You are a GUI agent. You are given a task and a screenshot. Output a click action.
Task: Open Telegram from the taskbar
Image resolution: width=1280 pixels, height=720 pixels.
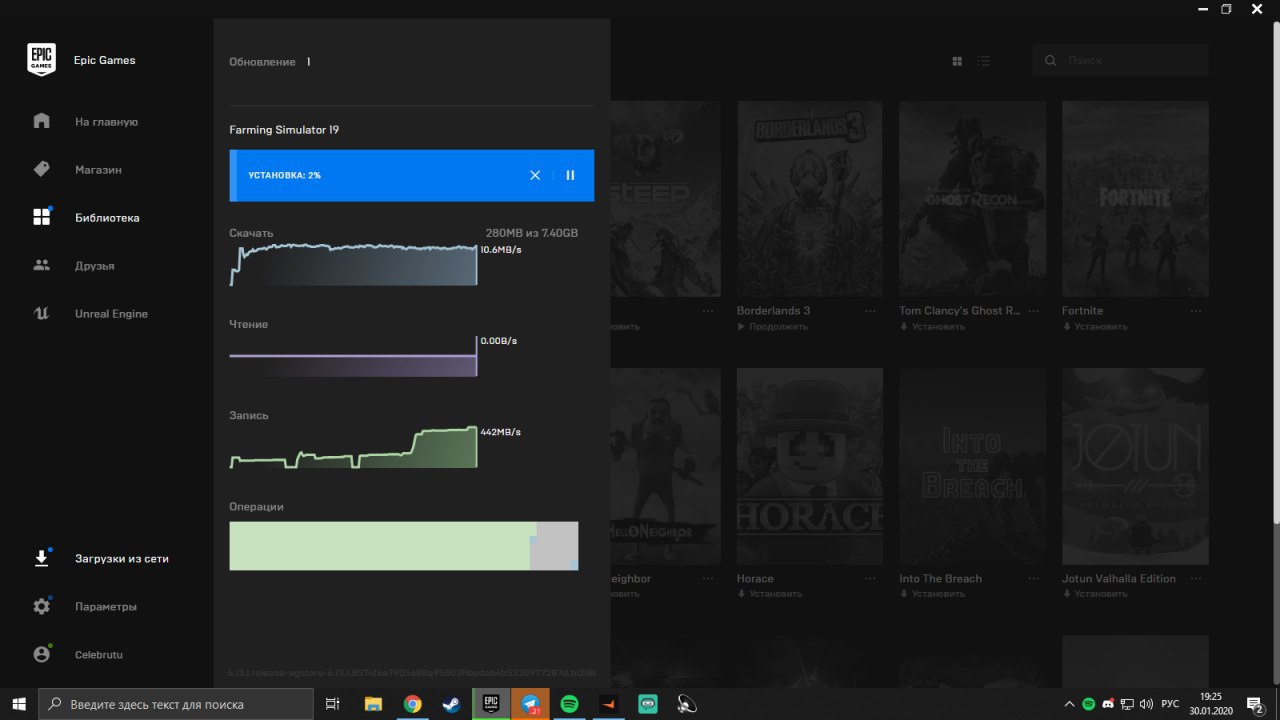pyautogui.click(x=530, y=704)
